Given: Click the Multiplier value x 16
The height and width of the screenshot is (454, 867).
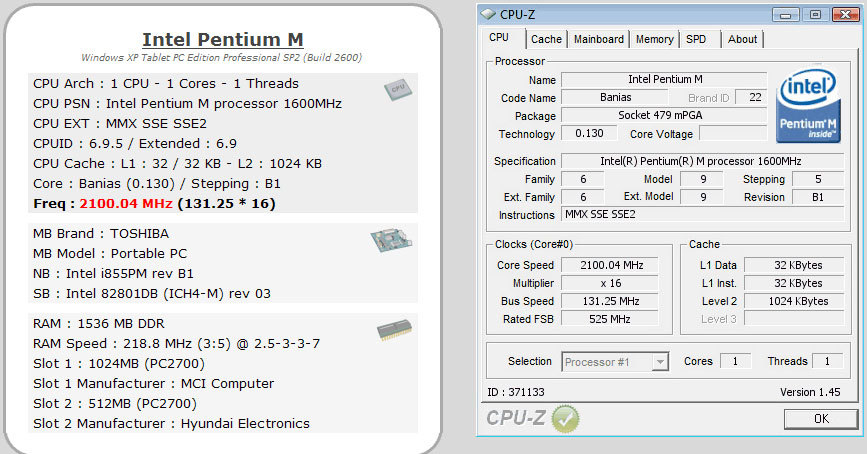Looking at the screenshot, I should pyautogui.click(x=610, y=283).
